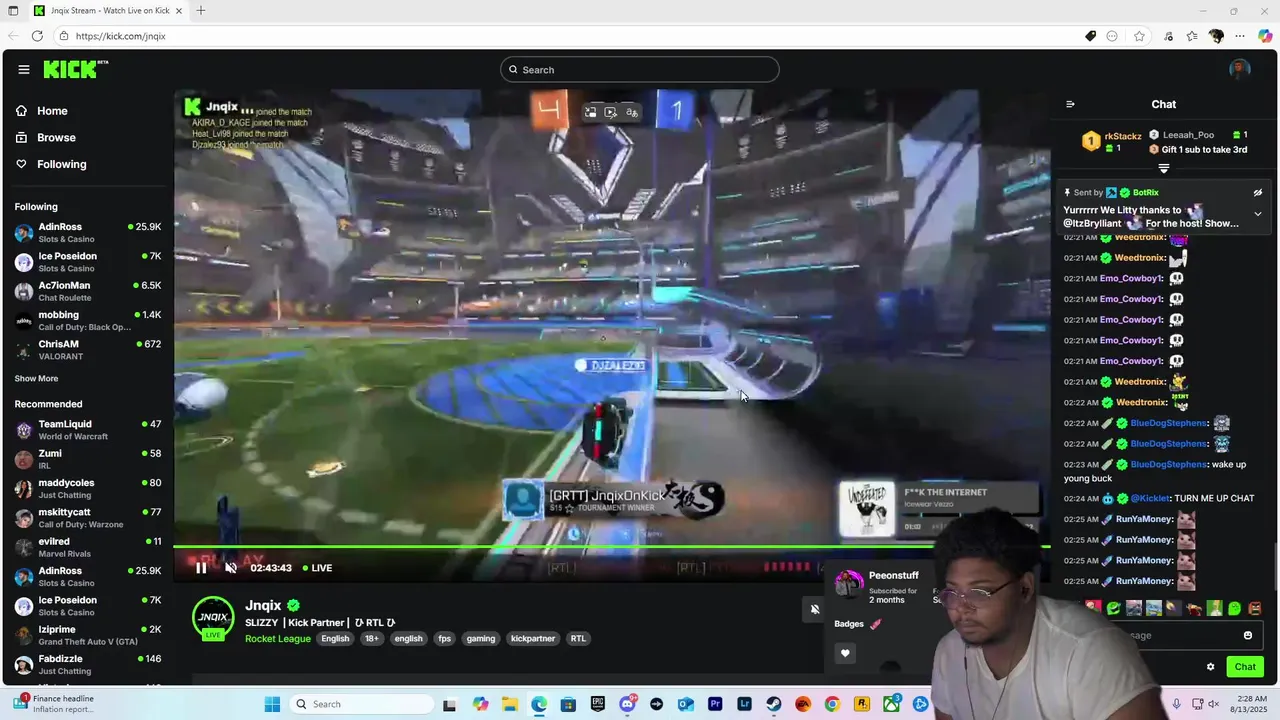Pause the stream video
This screenshot has width=1280, height=720.
coord(201,568)
